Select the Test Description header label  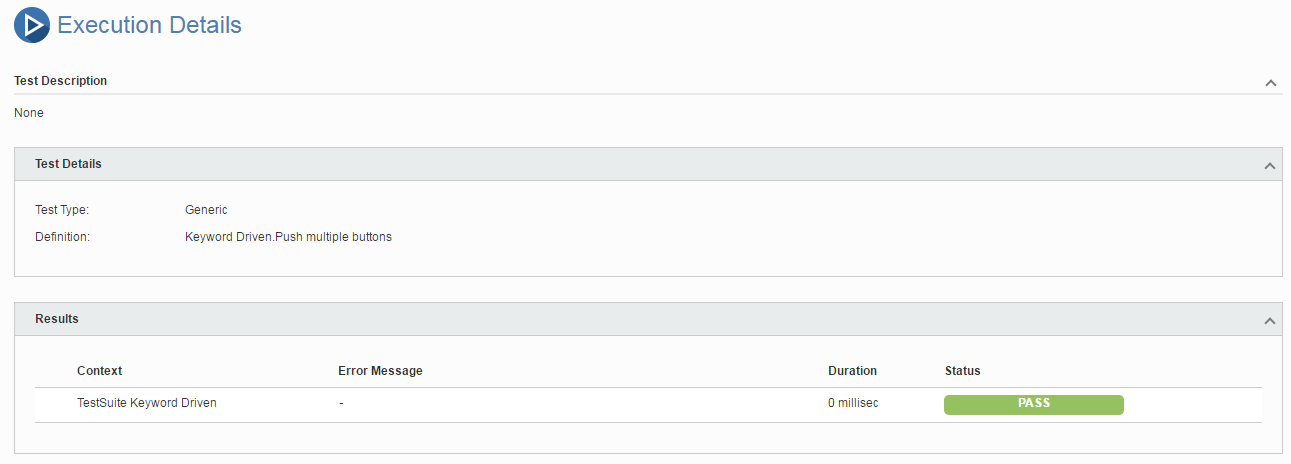tap(61, 81)
